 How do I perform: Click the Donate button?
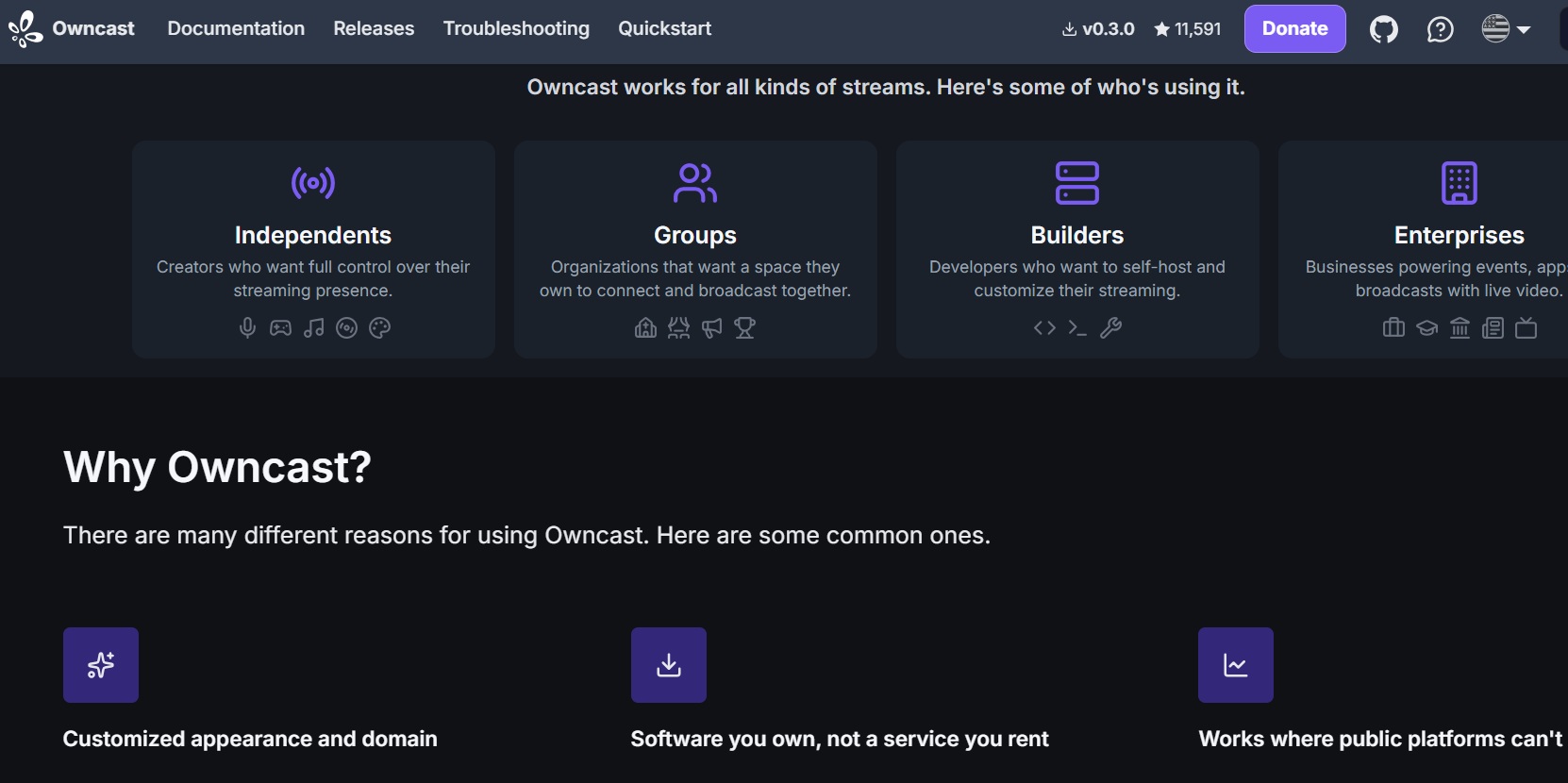point(1295,28)
